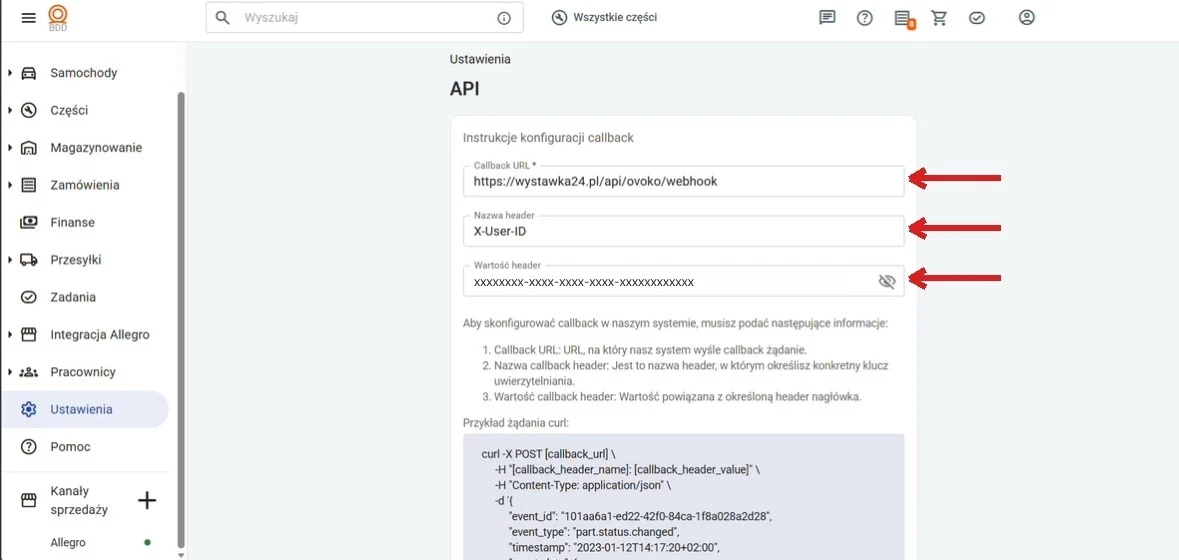Expand the Pracownicy menu arrow

point(10,372)
